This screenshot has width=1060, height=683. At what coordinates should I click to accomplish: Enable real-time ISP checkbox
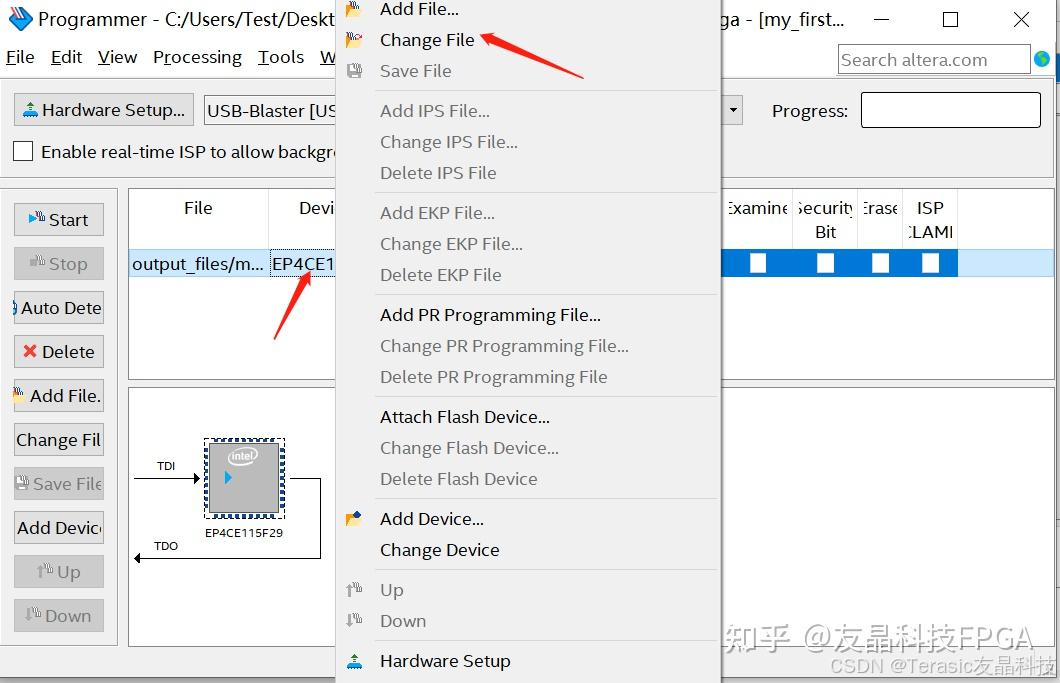[23, 151]
